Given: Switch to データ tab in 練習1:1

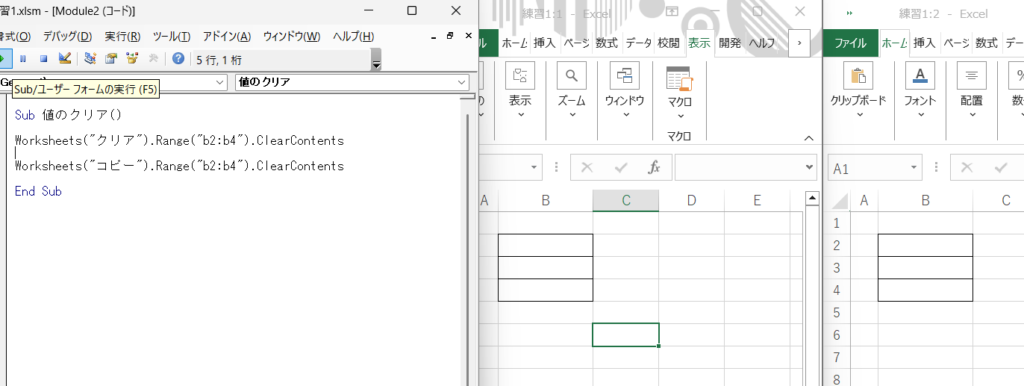Looking at the screenshot, I should point(638,44).
